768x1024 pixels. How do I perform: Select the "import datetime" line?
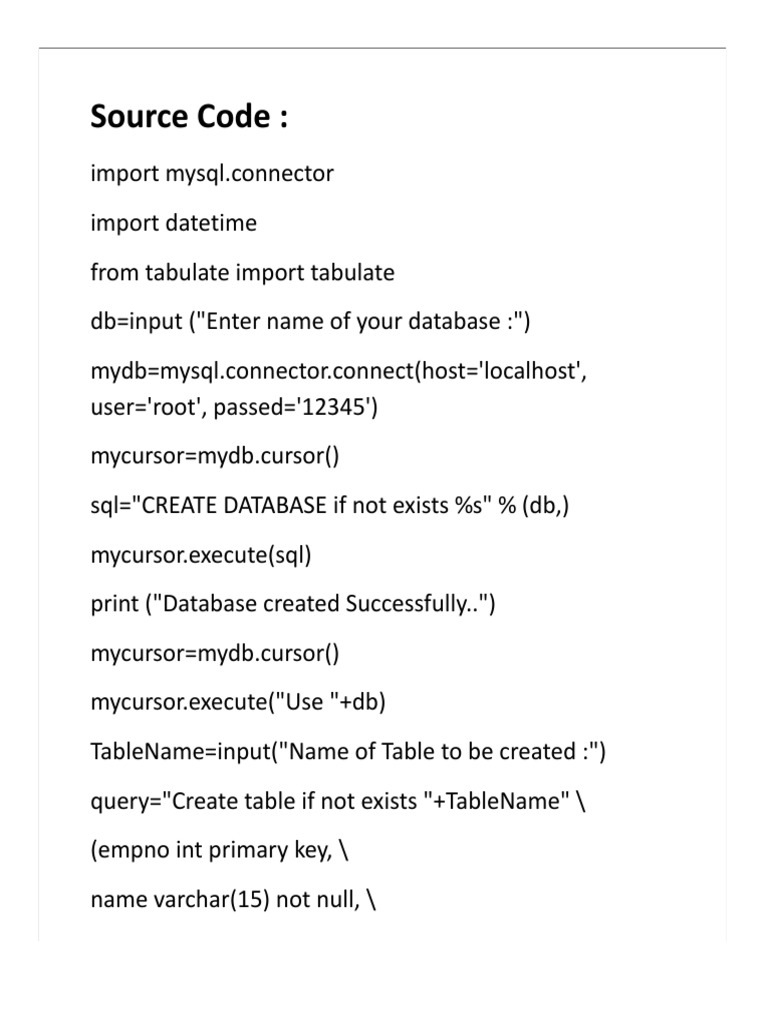click(x=173, y=223)
